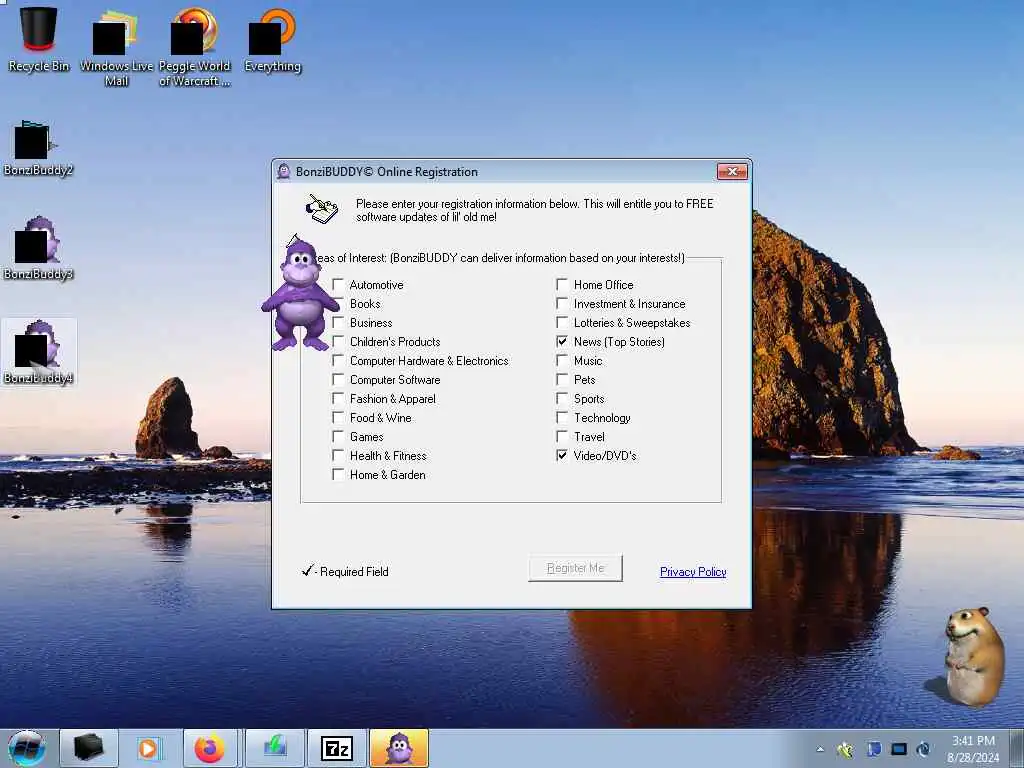Screen dimensions: 1024x768
Task: Click the Show desktop strip
Action: 1017,748
